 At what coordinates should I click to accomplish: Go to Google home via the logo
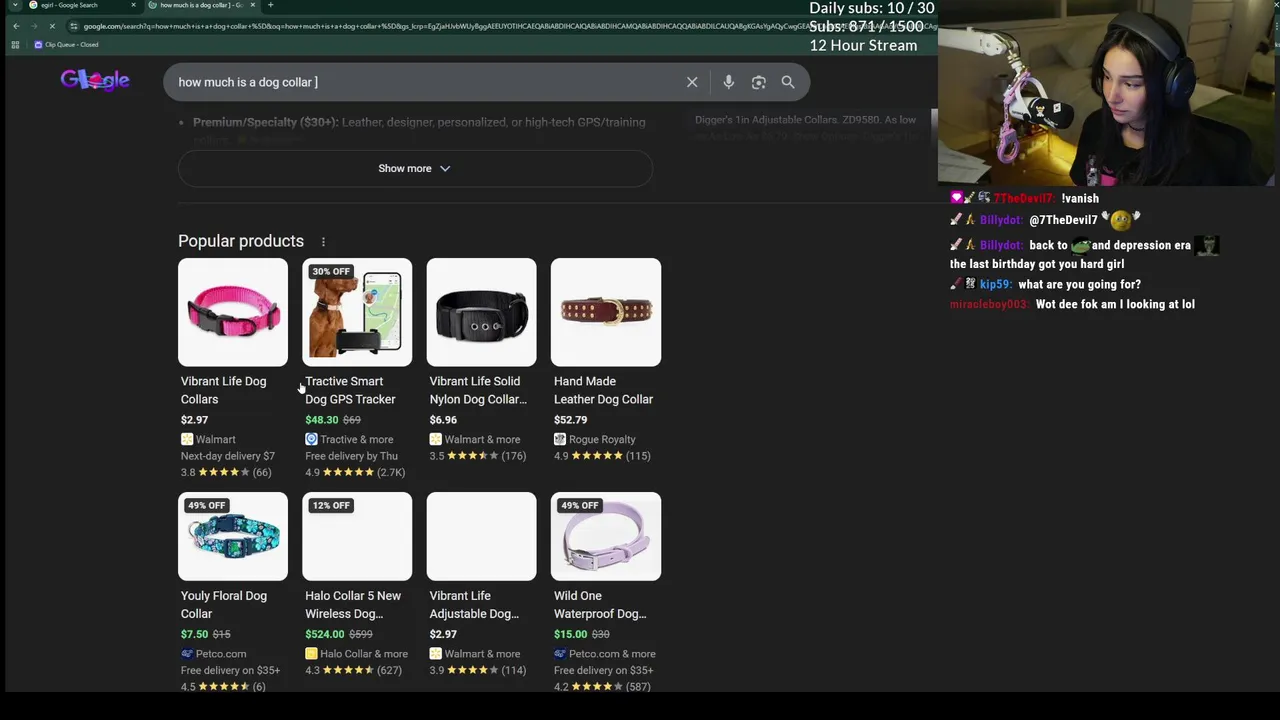click(x=95, y=80)
